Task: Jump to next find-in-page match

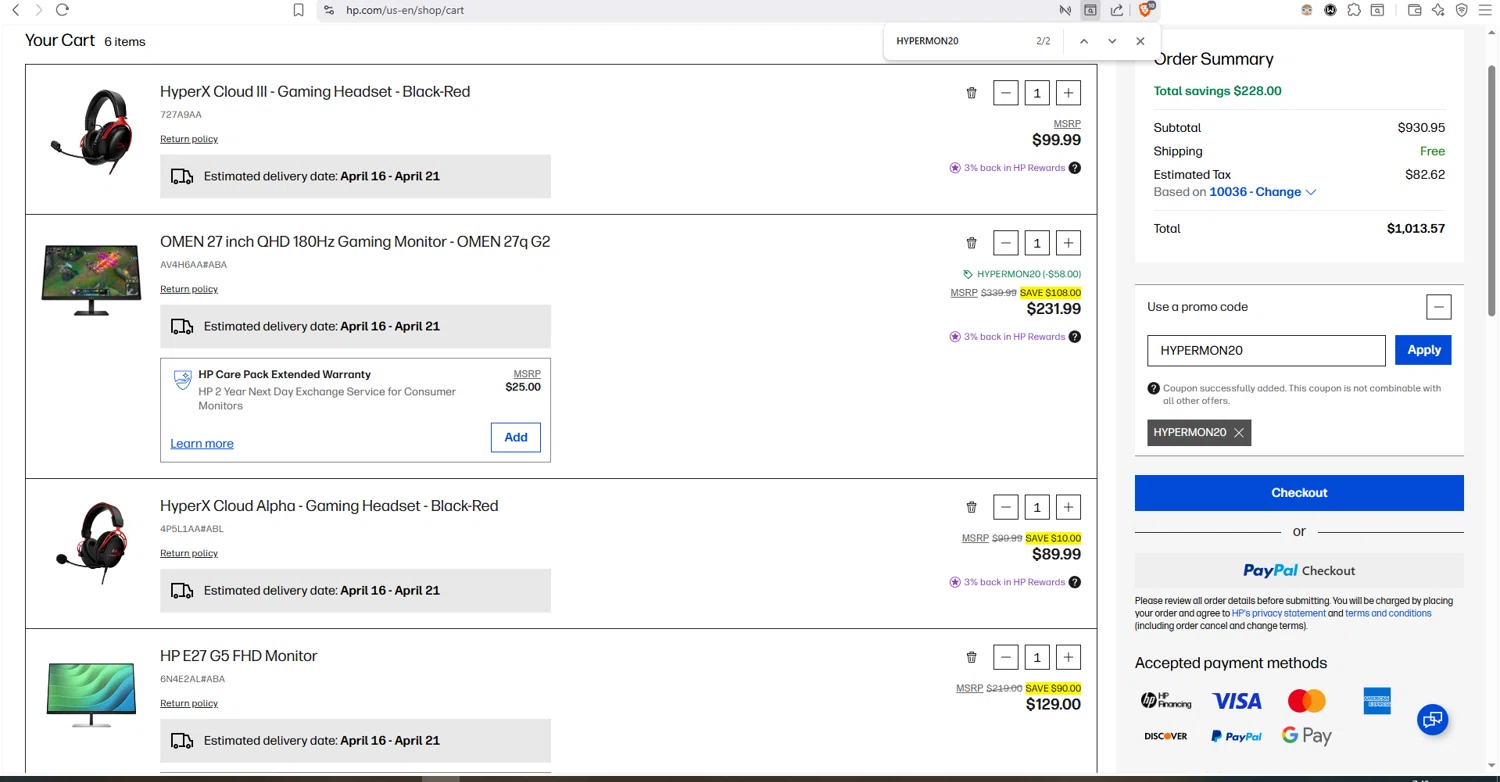Action: pyautogui.click(x=1112, y=41)
